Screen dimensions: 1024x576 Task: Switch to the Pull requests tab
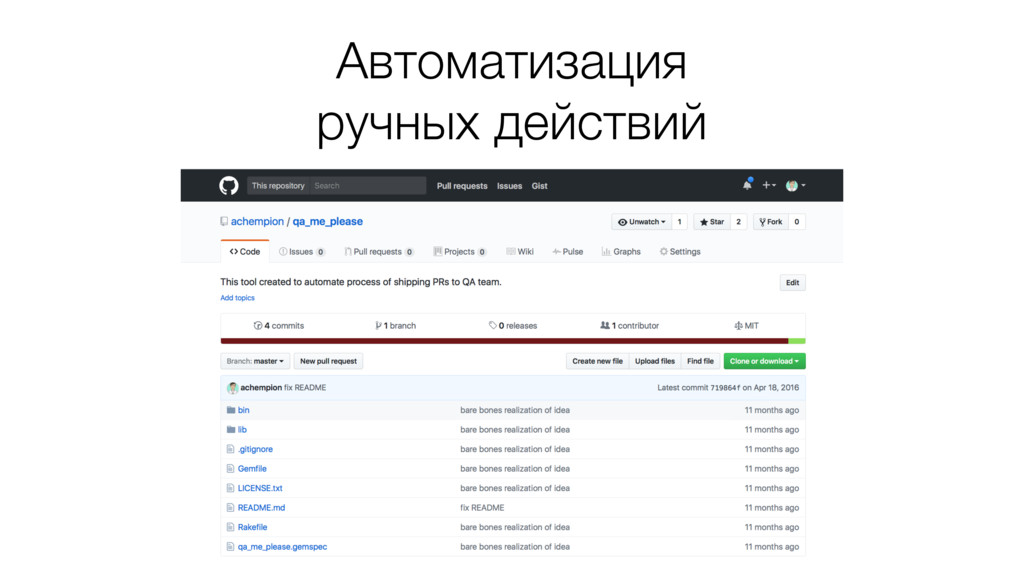click(379, 251)
